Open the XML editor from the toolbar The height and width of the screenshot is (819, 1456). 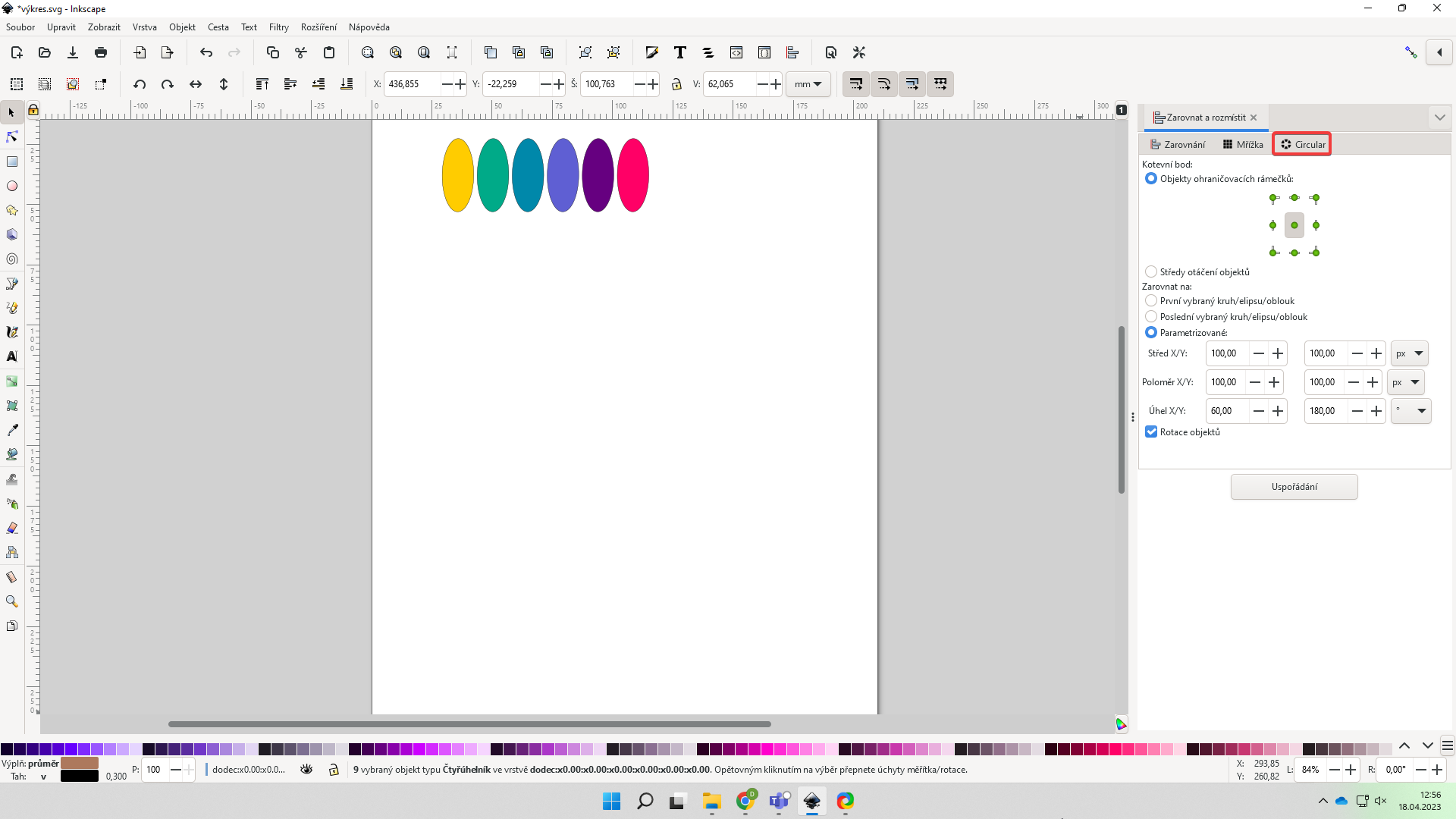point(737,52)
